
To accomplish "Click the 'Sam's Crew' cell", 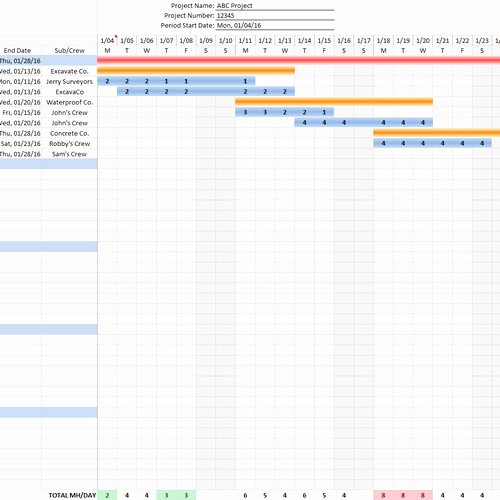I will [69, 154].
